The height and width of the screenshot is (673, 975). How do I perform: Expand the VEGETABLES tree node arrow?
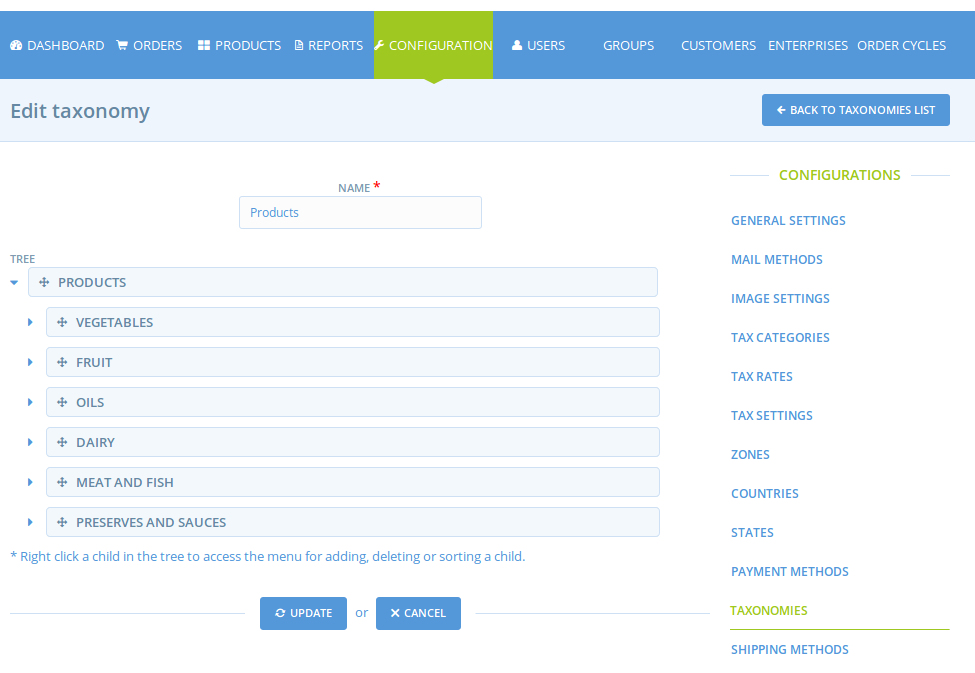(30, 322)
